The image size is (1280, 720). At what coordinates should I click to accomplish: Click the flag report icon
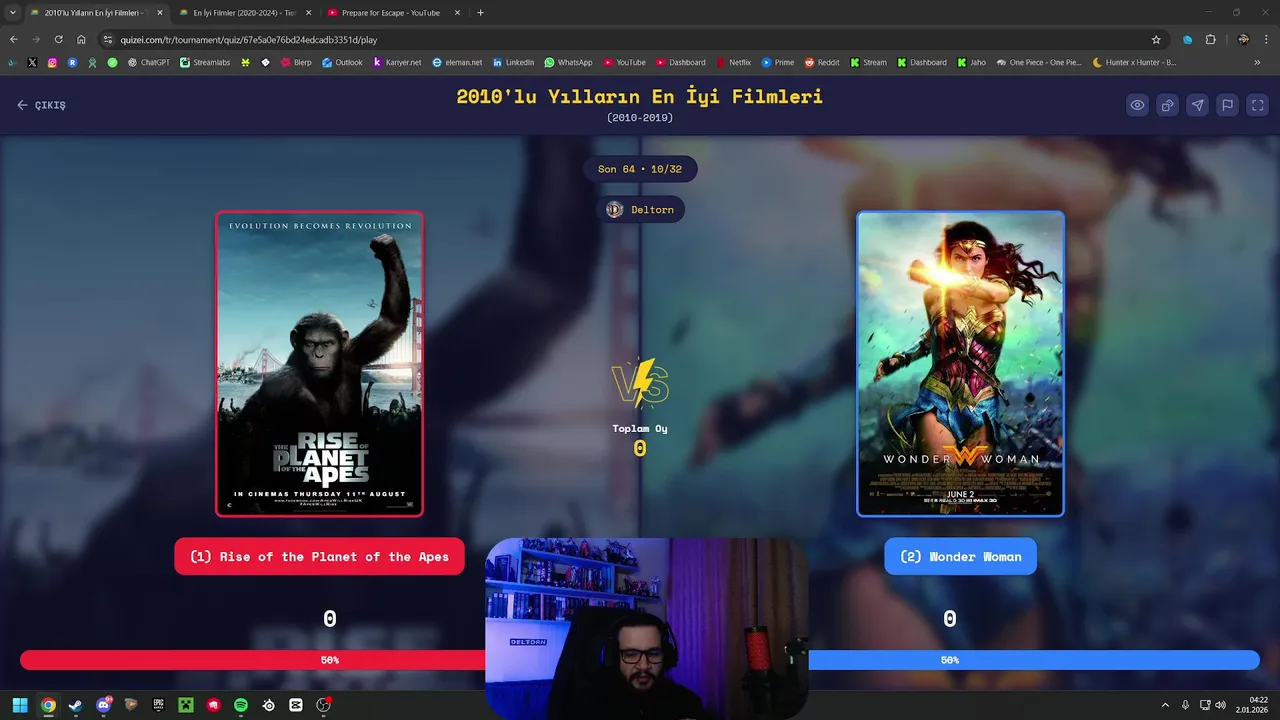(1227, 105)
